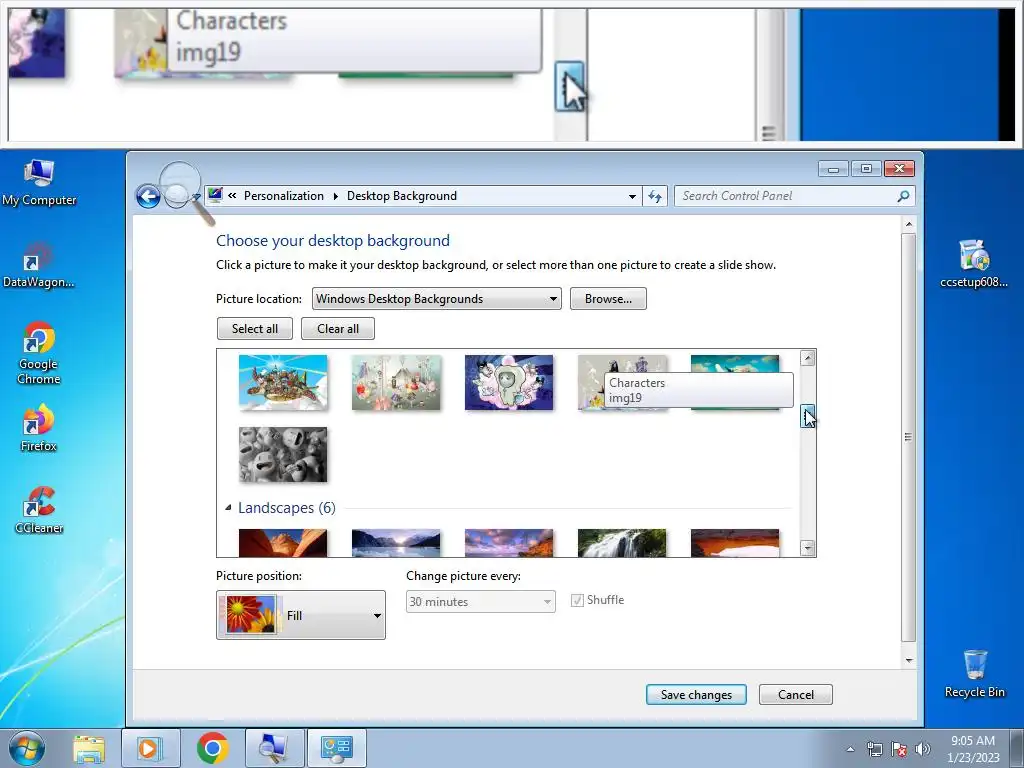
Task: Select the hooded creature wallpaper on blue background
Action: click(x=509, y=383)
